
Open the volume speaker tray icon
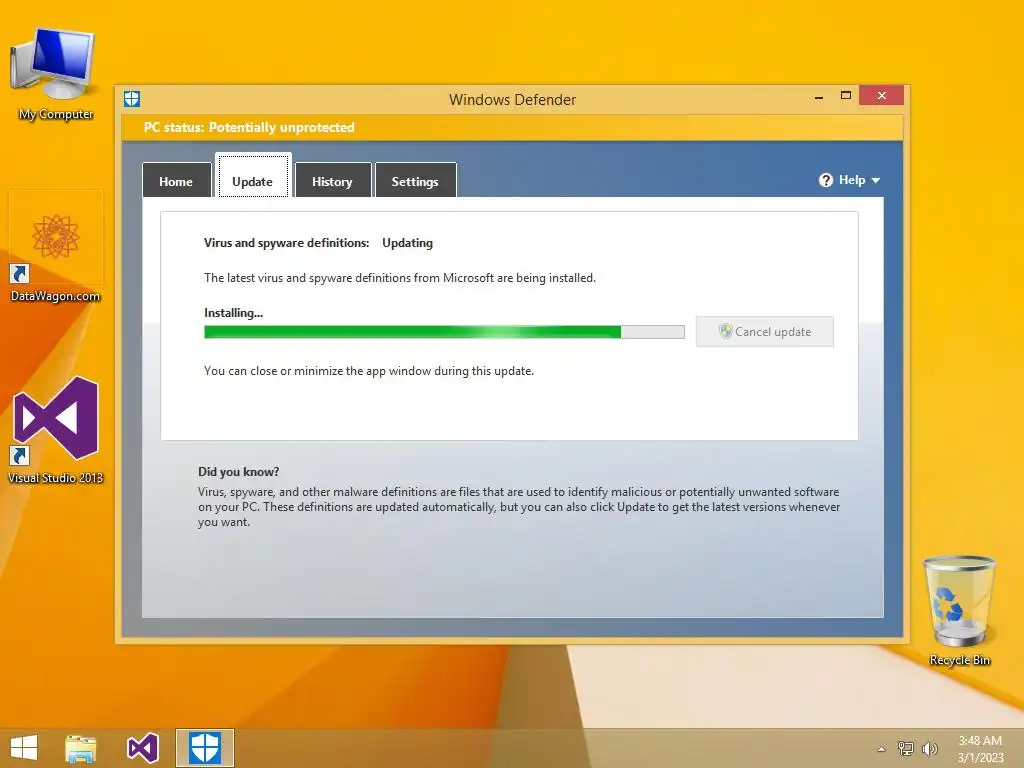[929, 748]
